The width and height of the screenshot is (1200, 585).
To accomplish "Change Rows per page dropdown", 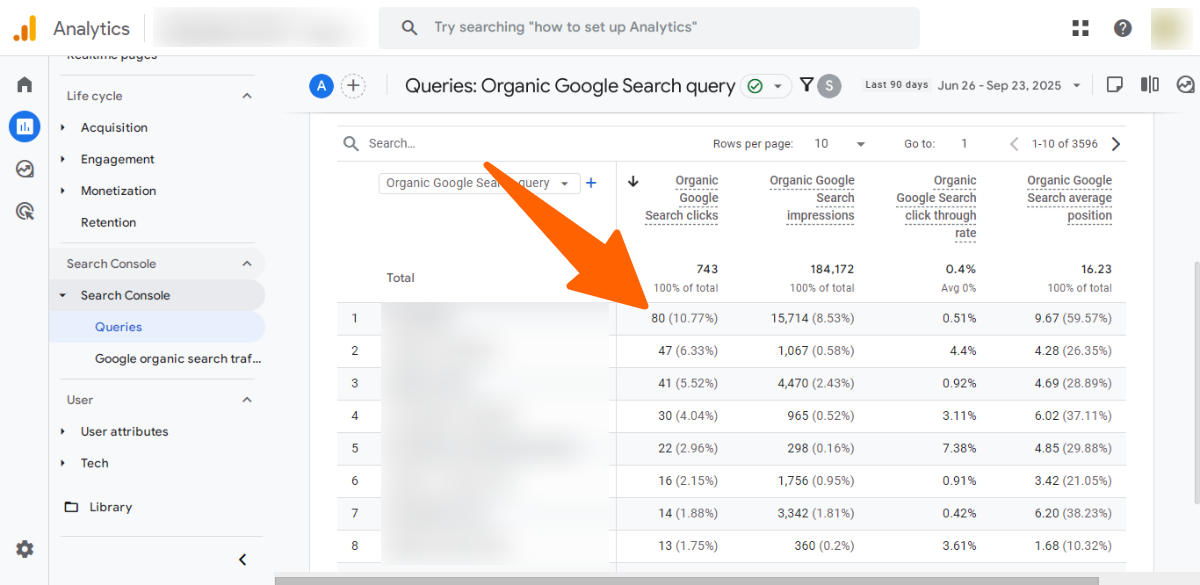I will (839, 144).
